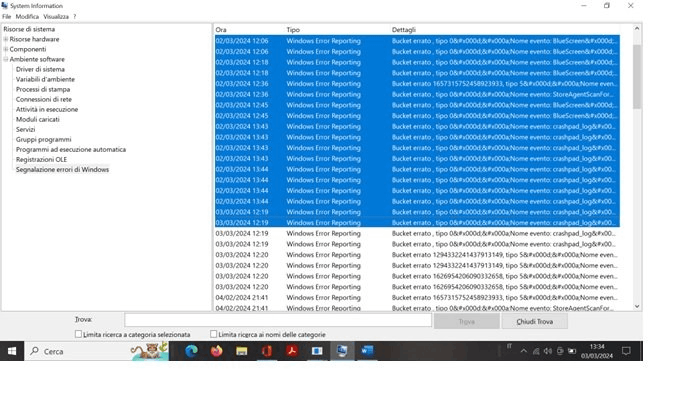This screenshot has height=414, width=680.
Task: Select the 04/02/2024 21:41 row with bucket 1657315752458923933
Action: click(417, 297)
